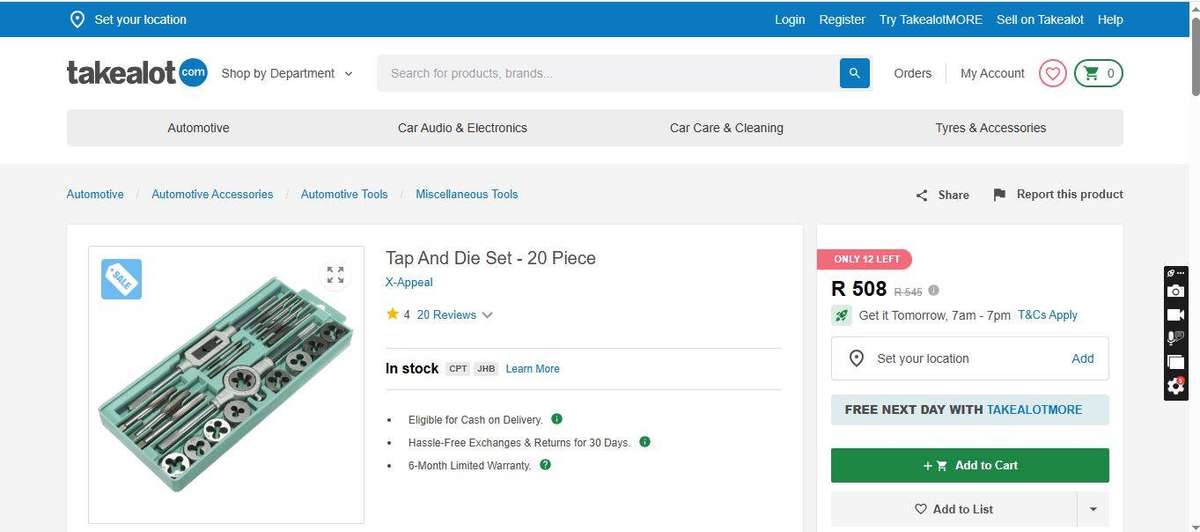This screenshot has width=1200, height=532.
Task: Click the location pin icon in top bar
Action: coord(78,19)
